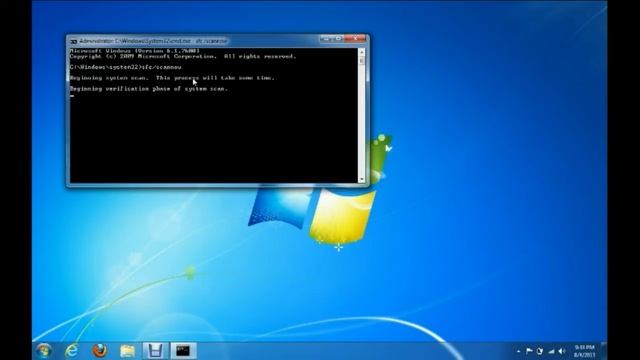Click the 'sfc /scannow' command line

coord(125,67)
